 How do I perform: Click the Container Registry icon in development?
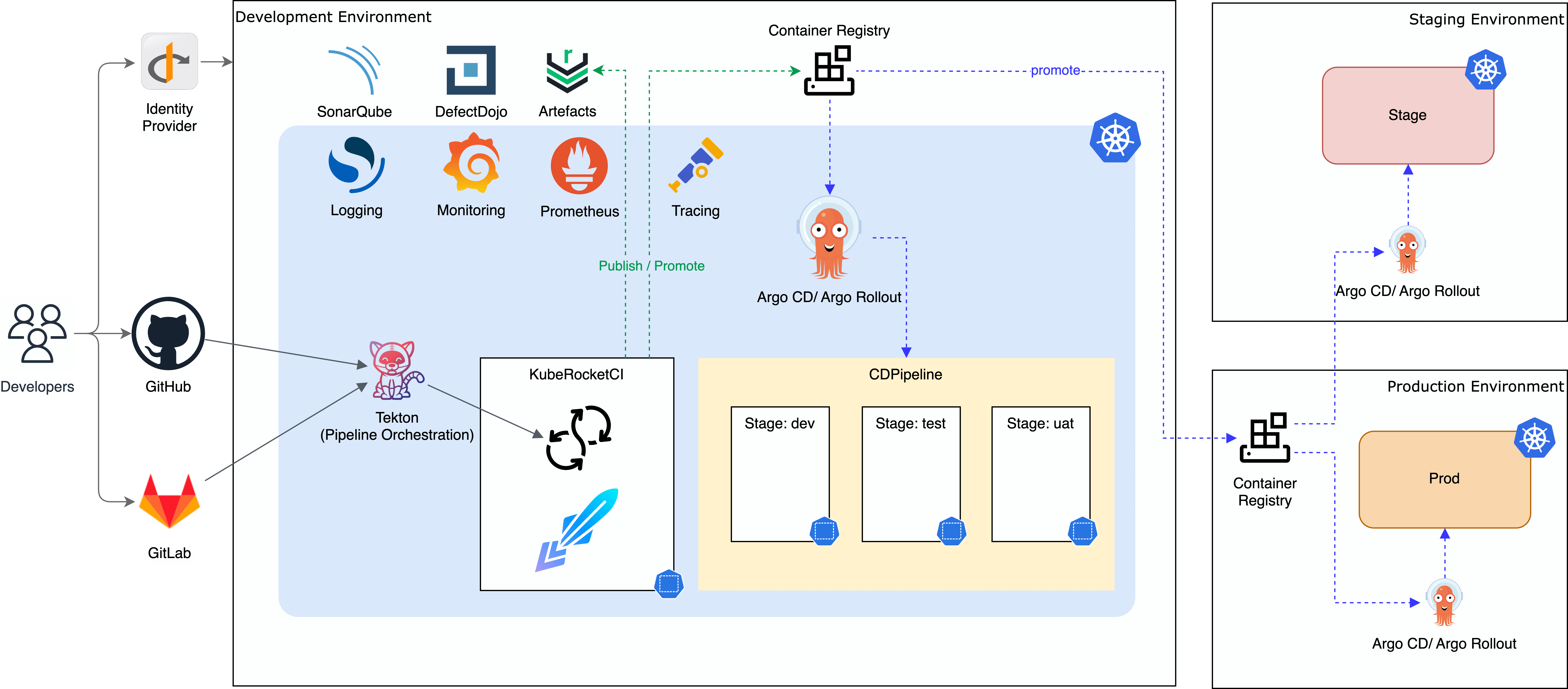click(x=828, y=72)
